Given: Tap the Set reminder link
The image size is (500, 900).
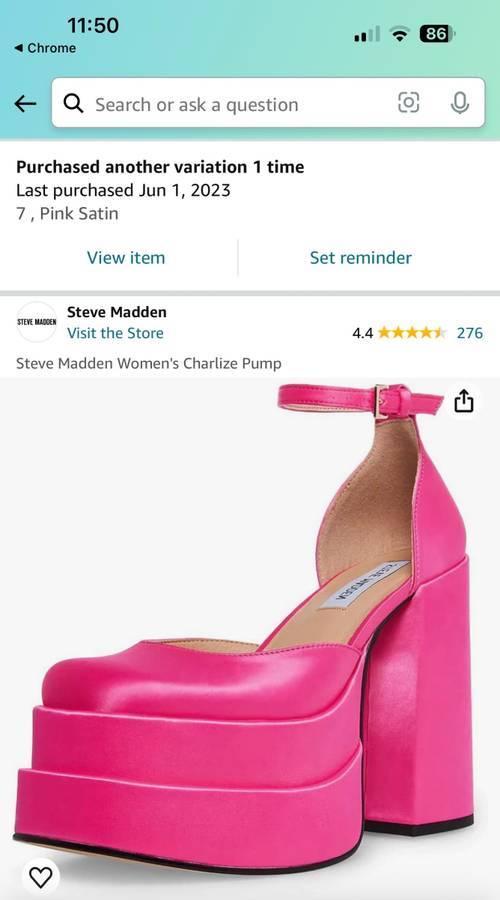Looking at the screenshot, I should [x=361, y=258].
